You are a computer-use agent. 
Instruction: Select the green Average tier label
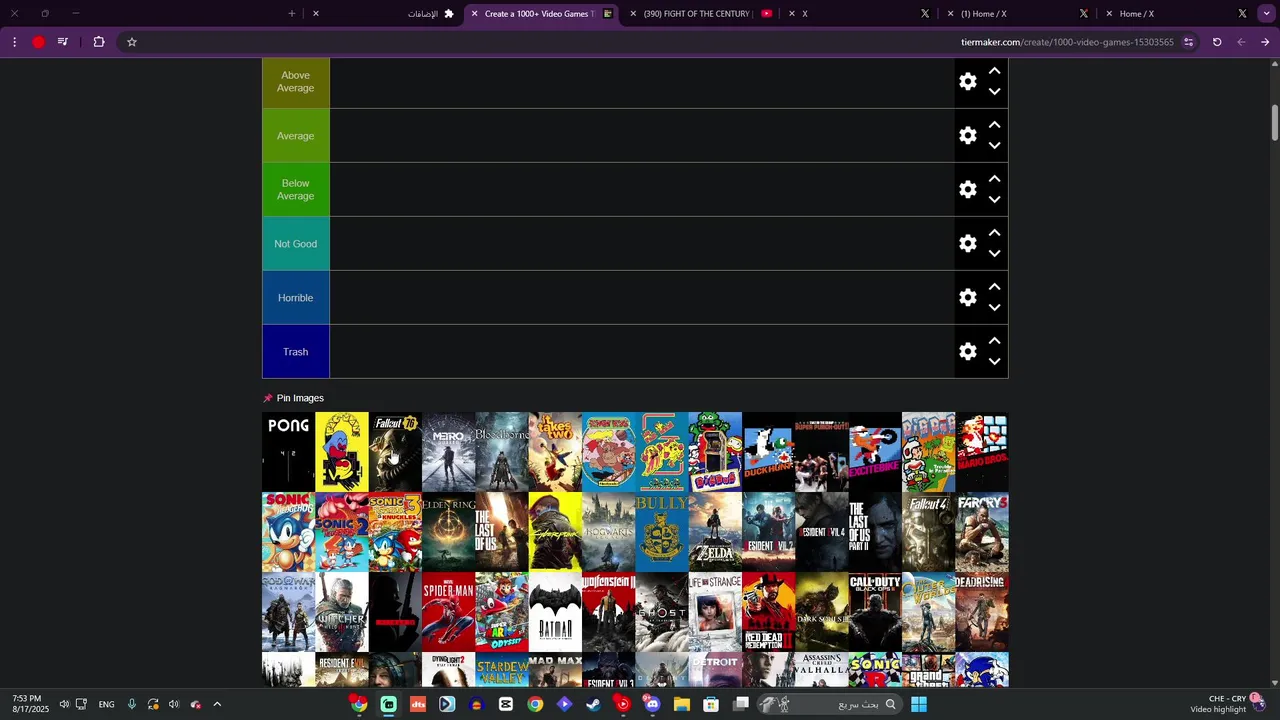[x=295, y=136]
